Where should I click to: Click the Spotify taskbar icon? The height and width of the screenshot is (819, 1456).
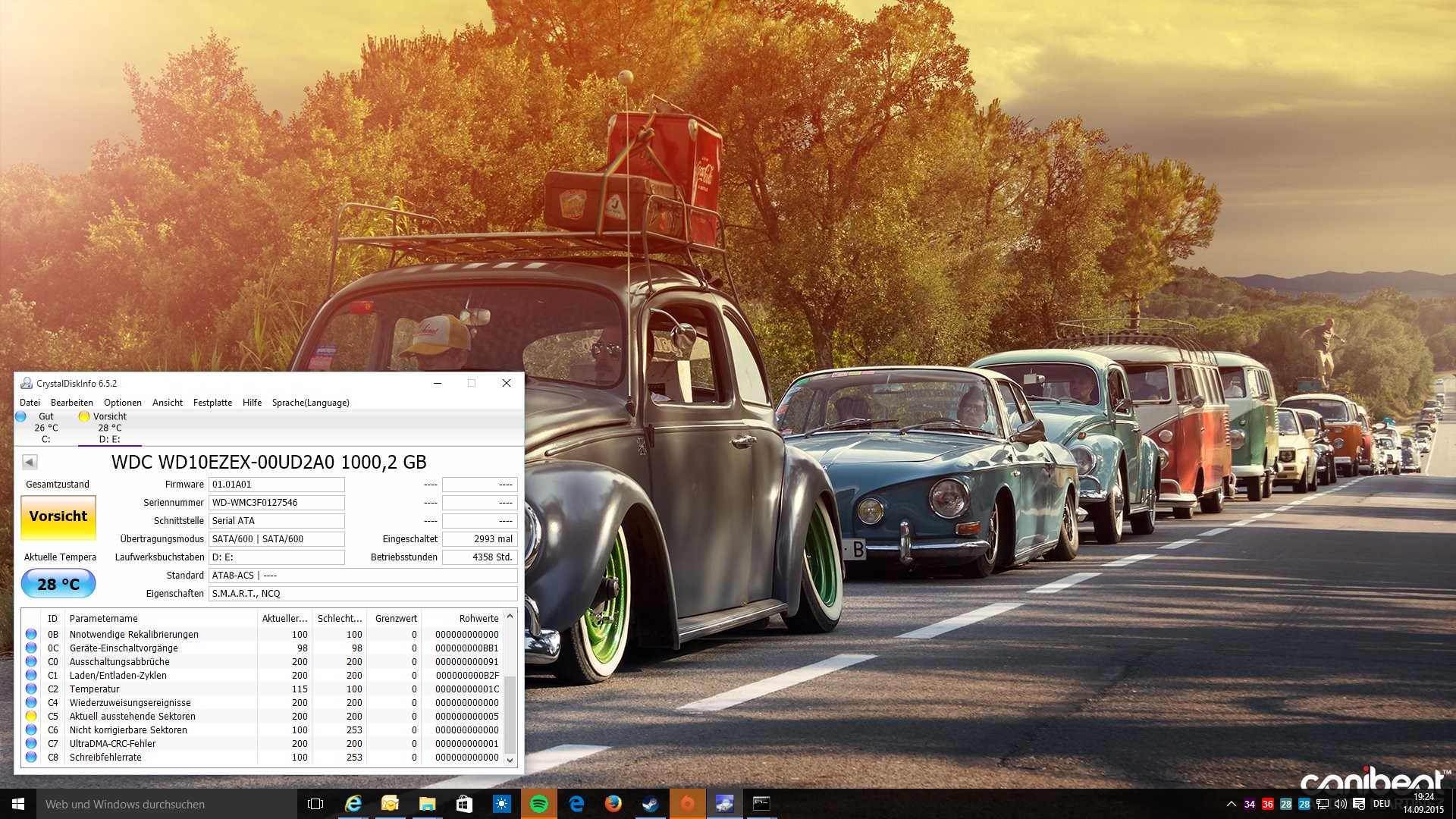click(x=538, y=804)
